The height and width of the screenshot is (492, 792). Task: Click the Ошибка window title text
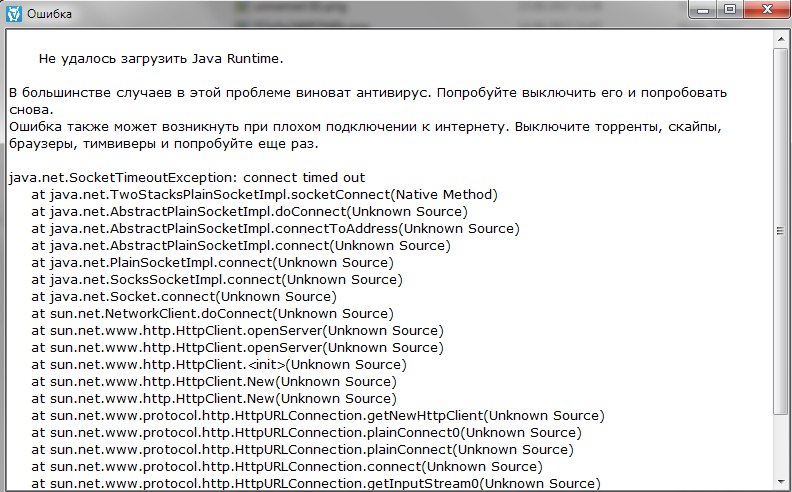pyautogui.click(x=49, y=14)
